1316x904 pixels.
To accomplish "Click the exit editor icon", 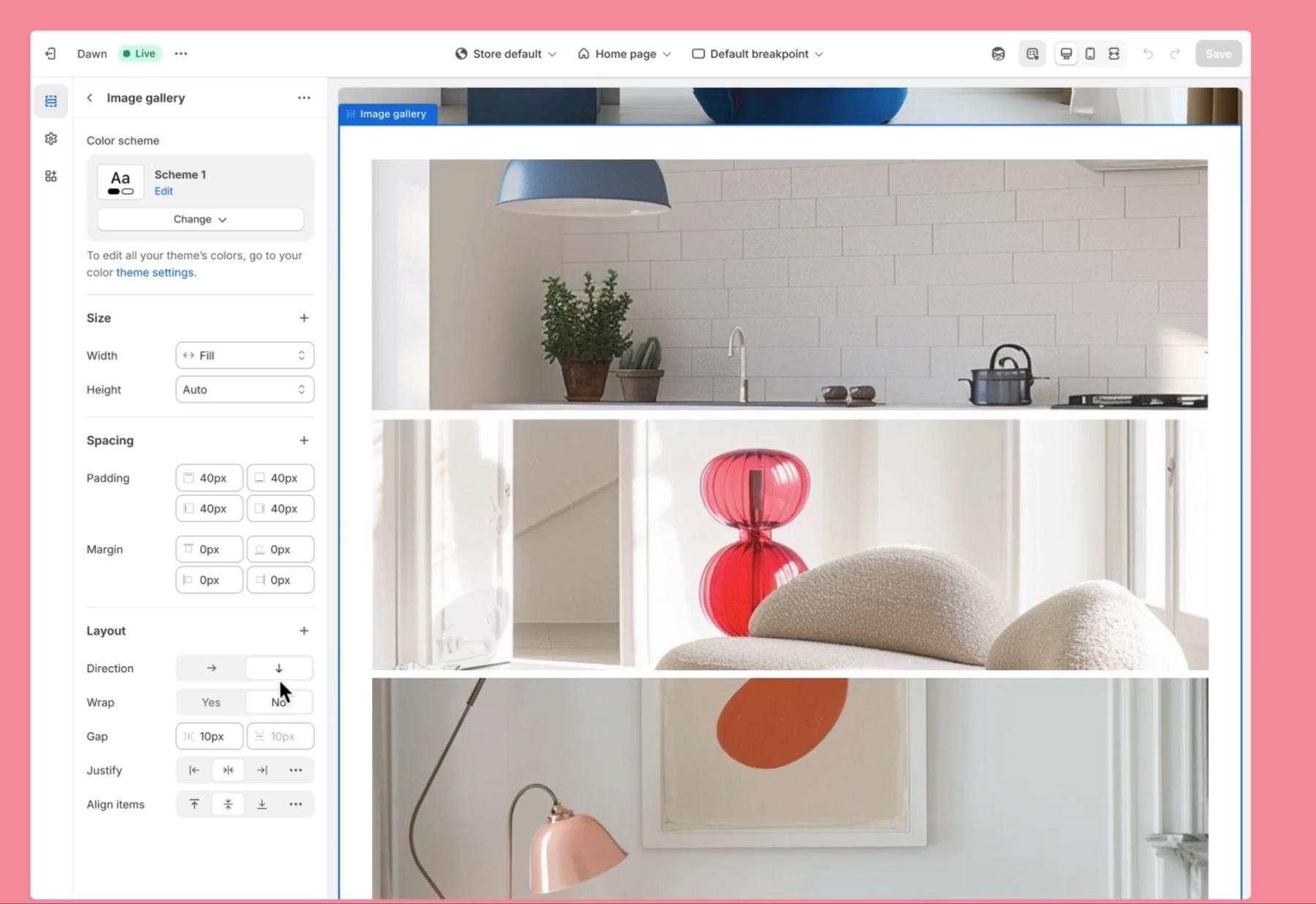I will [50, 53].
